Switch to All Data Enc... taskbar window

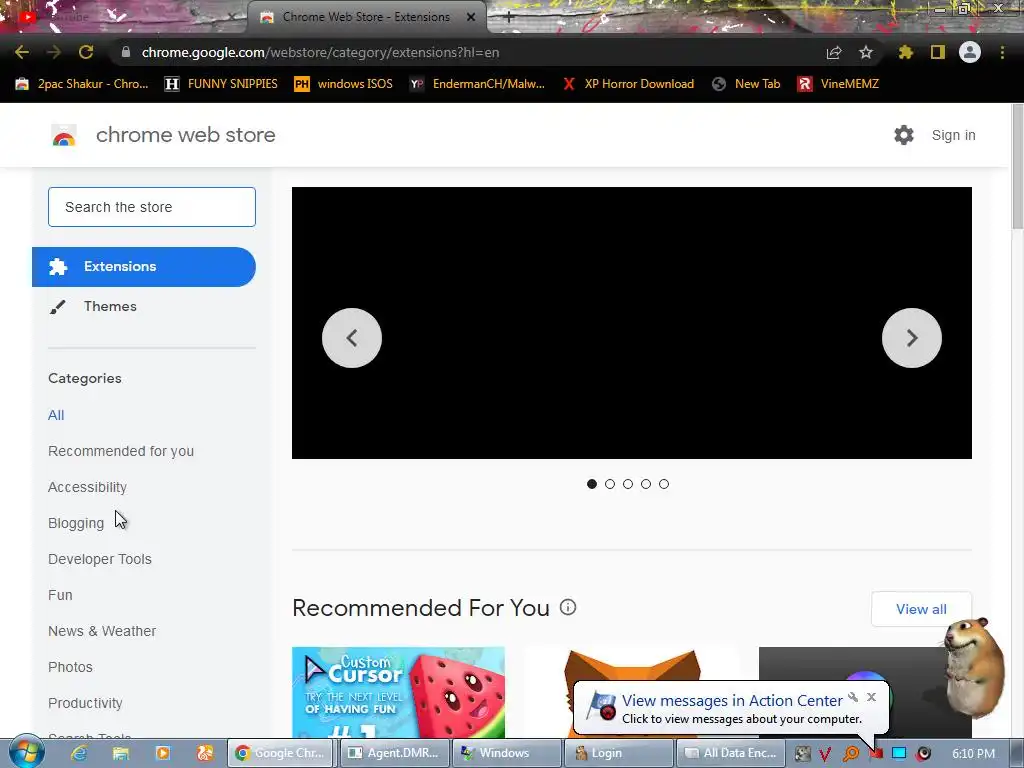730,753
